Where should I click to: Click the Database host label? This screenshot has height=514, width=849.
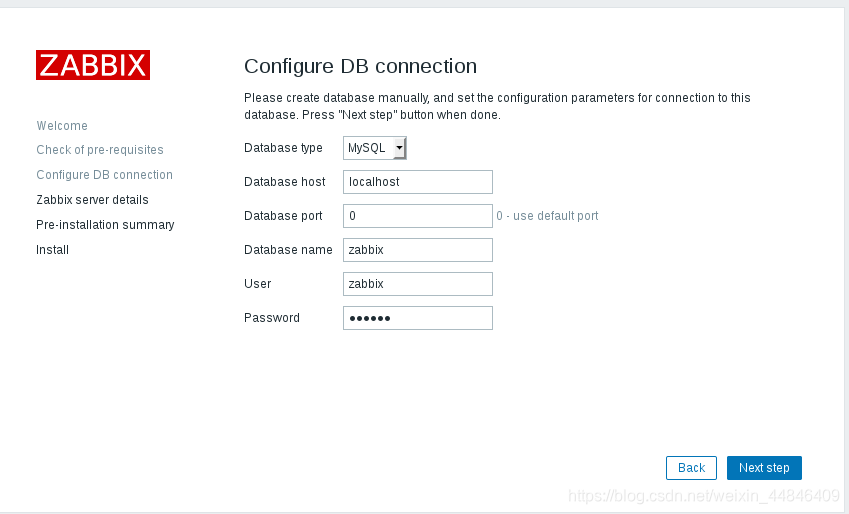coord(285,182)
